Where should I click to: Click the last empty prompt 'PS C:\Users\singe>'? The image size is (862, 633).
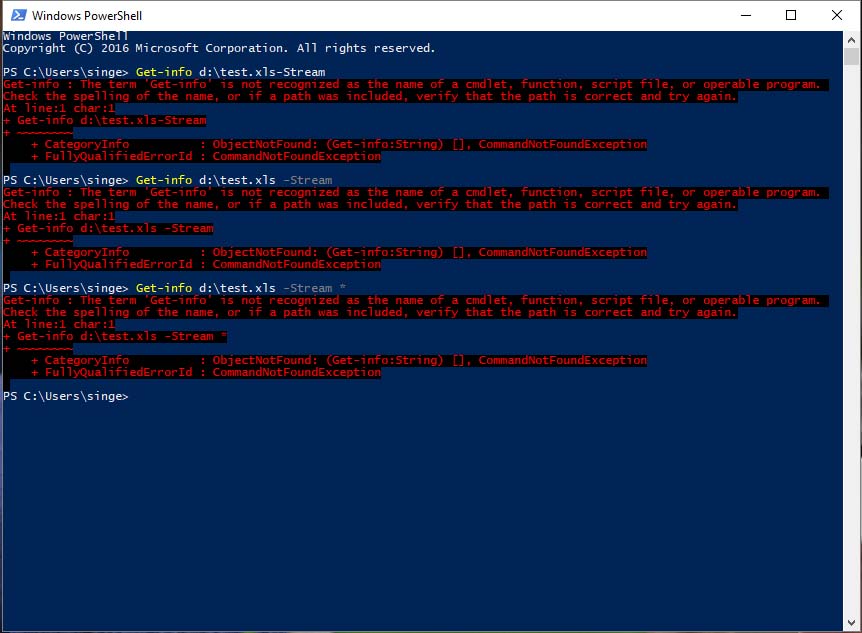point(65,396)
